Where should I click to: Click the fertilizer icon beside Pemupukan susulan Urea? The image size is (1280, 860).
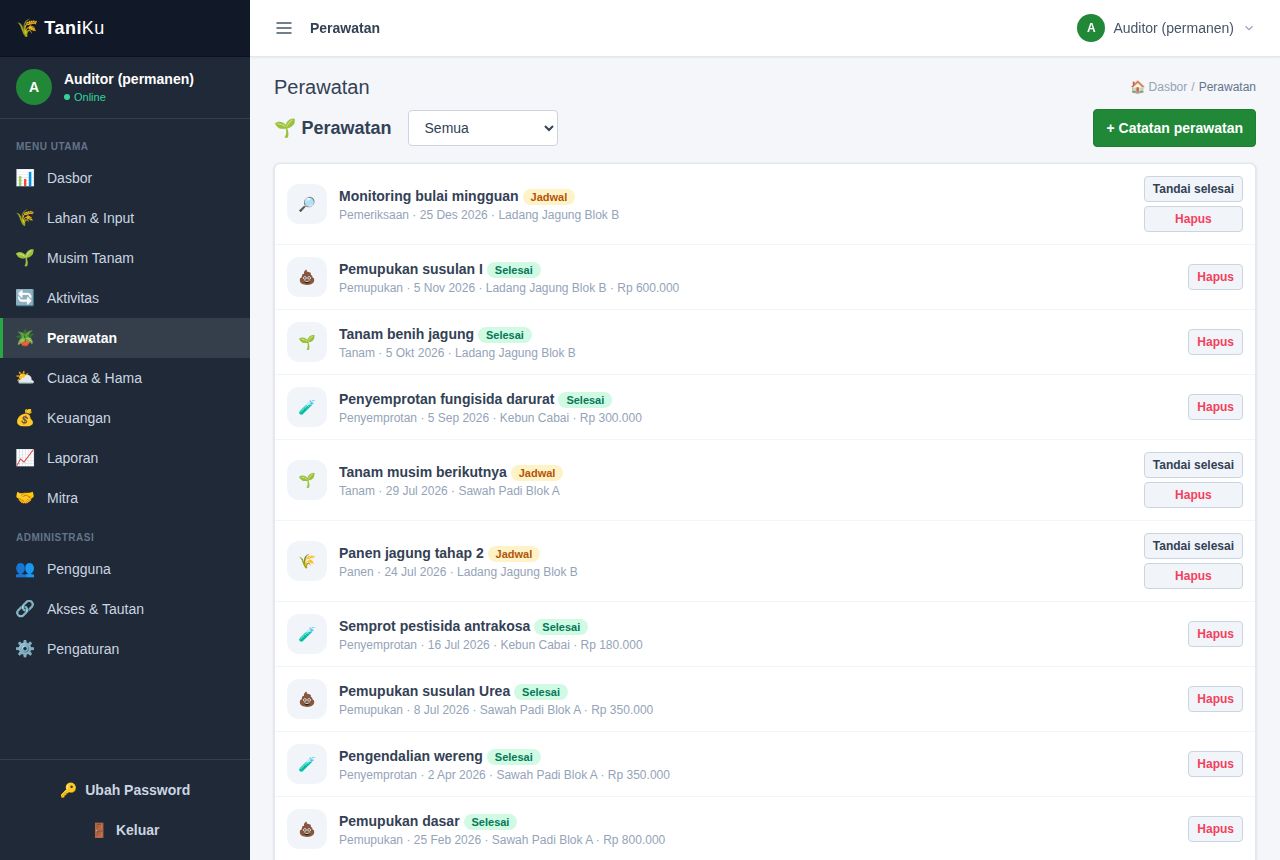(307, 699)
